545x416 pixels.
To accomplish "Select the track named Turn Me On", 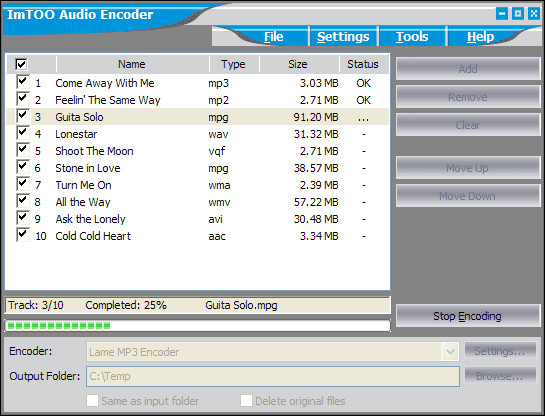I will coord(83,185).
